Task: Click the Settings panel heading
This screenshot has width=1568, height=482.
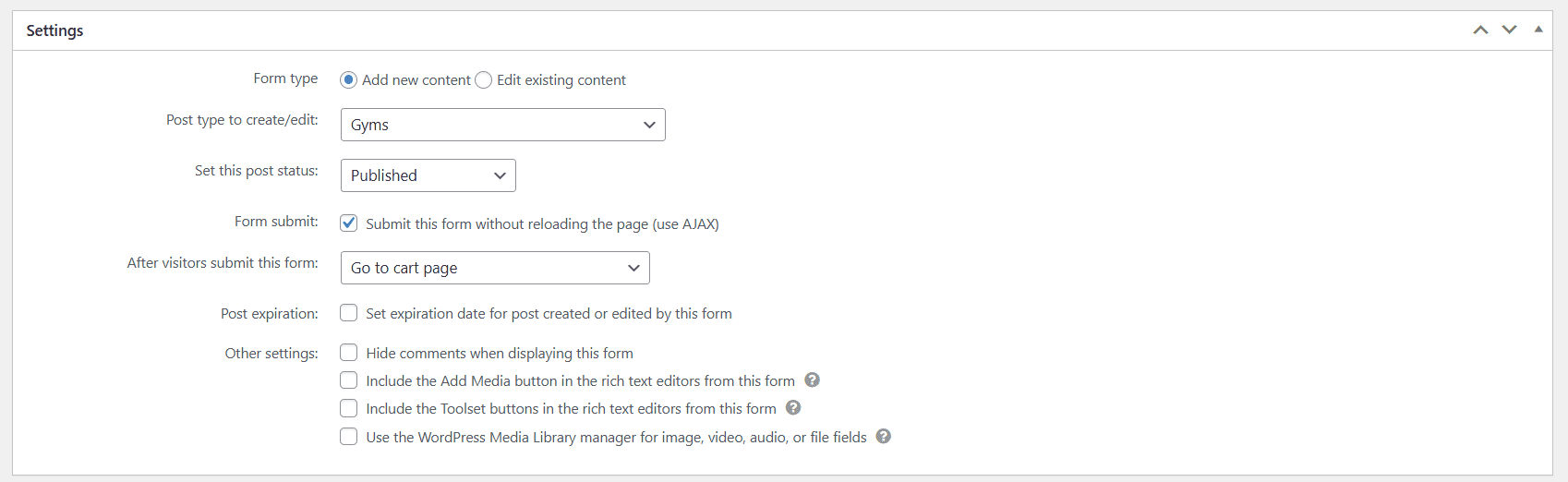Action: point(54,30)
